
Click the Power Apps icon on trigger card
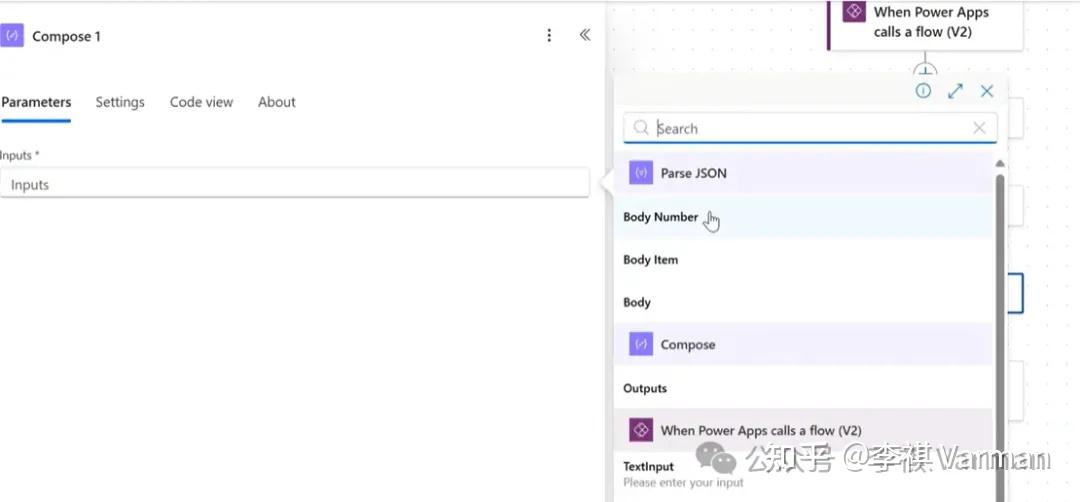tap(853, 12)
